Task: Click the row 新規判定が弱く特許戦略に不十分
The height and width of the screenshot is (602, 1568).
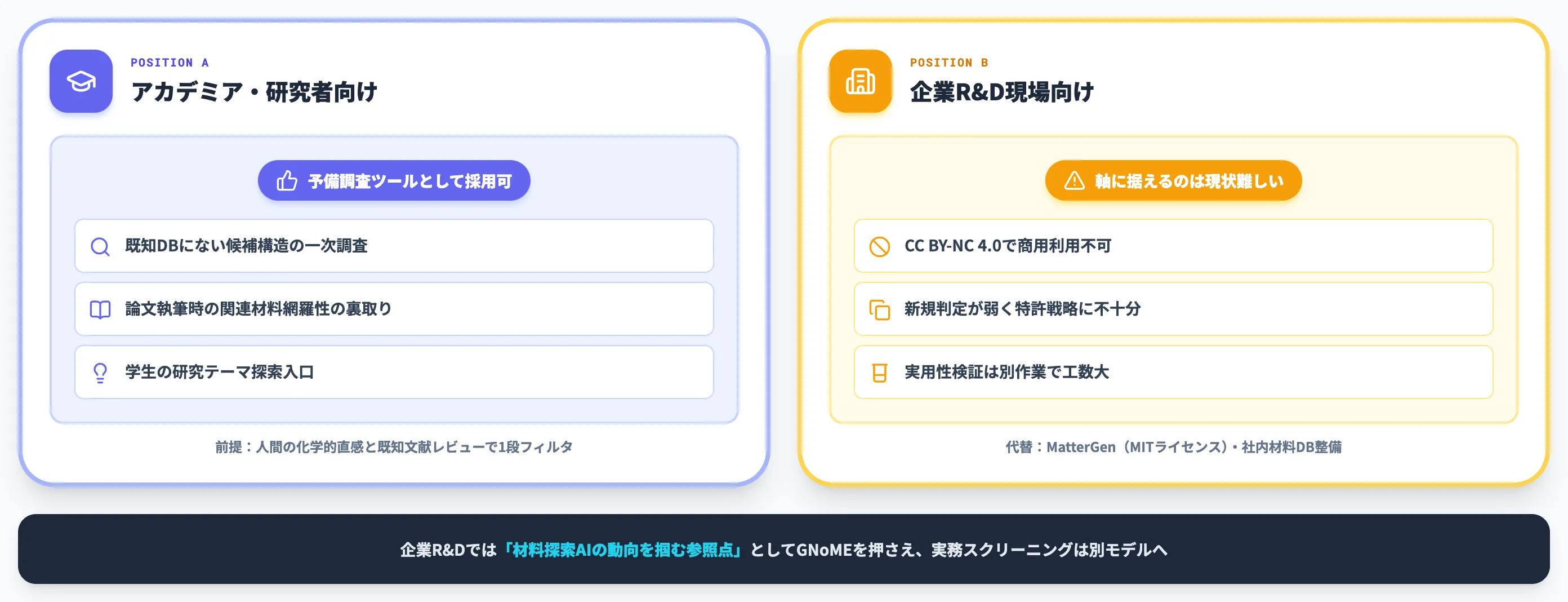Action: 1173,309
